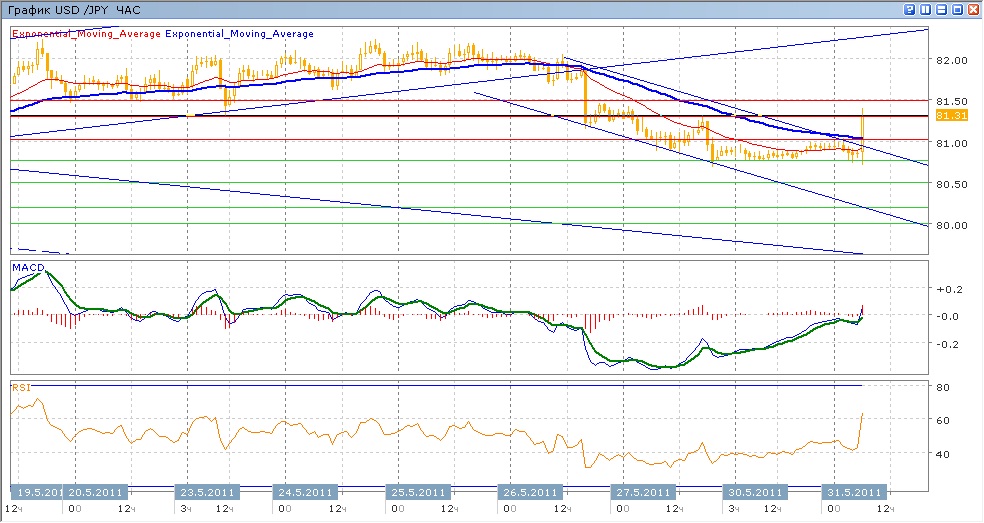This screenshot has height=523, width=984.
Task: Click the 80.00 price axis label
Action: (x=951, y=225)
